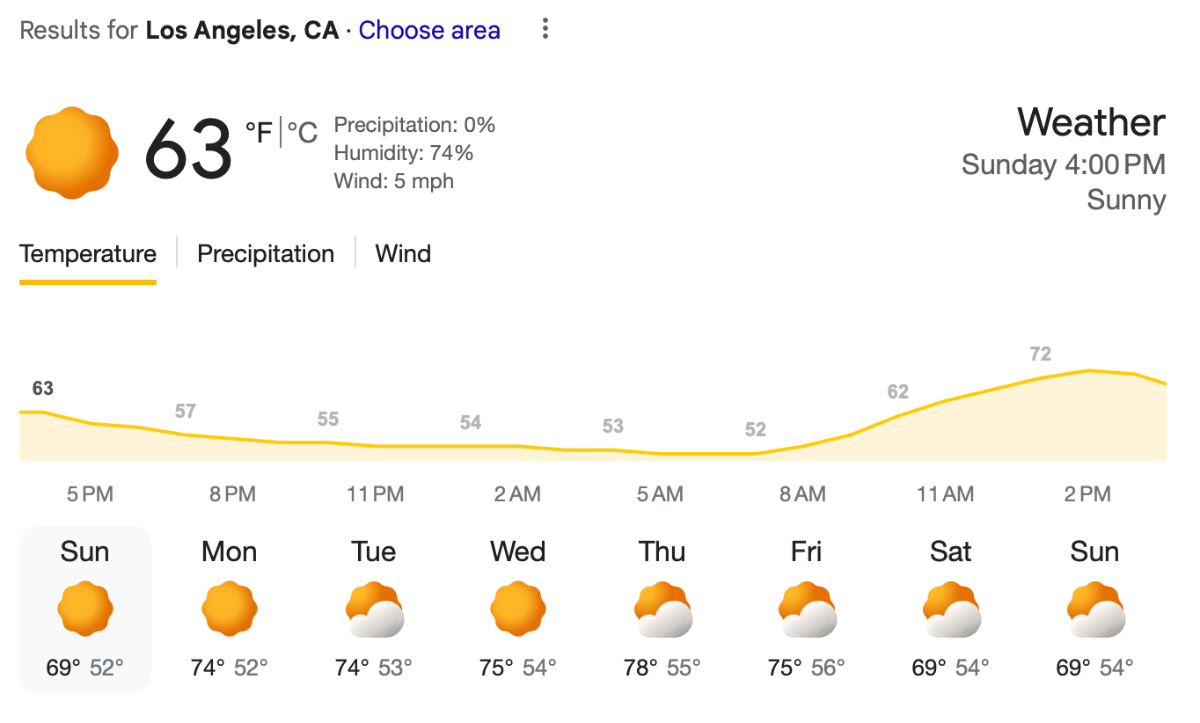Select the Temperature tab
The width and height of the screenshot is (1200, 723).
tap(88, 254)
